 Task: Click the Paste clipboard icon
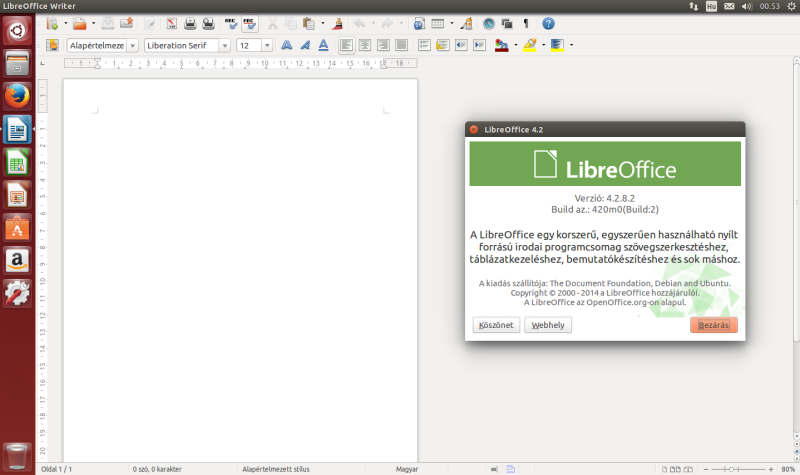pos(308,23)
